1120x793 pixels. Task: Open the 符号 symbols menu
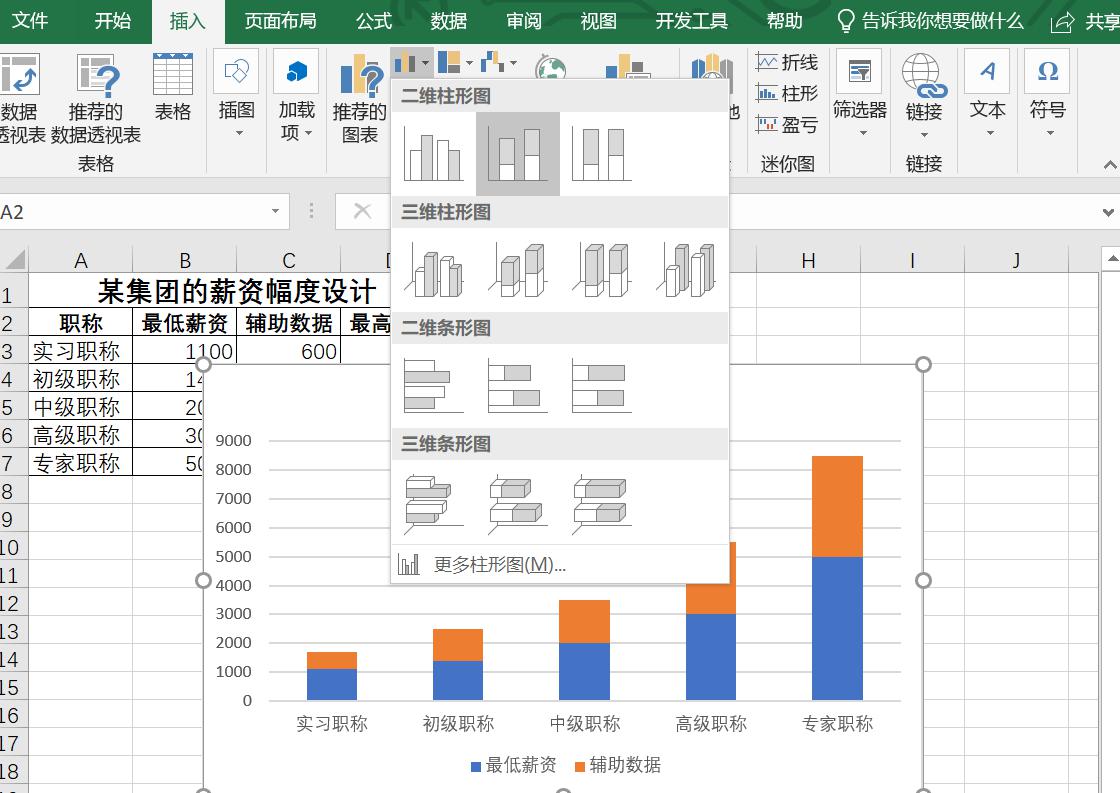[x=1047, y=94]
